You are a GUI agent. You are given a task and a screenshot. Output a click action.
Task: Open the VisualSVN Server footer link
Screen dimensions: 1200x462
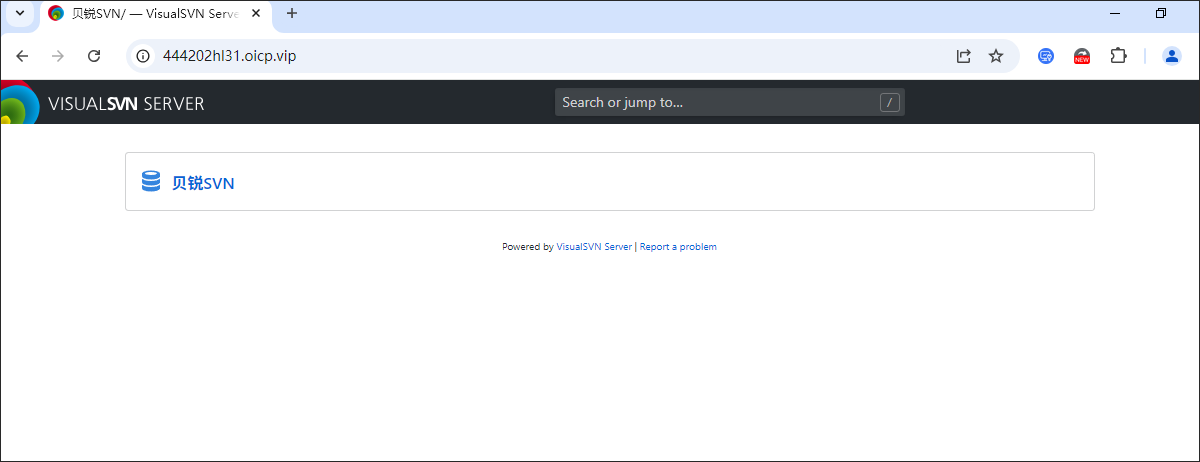594,247
